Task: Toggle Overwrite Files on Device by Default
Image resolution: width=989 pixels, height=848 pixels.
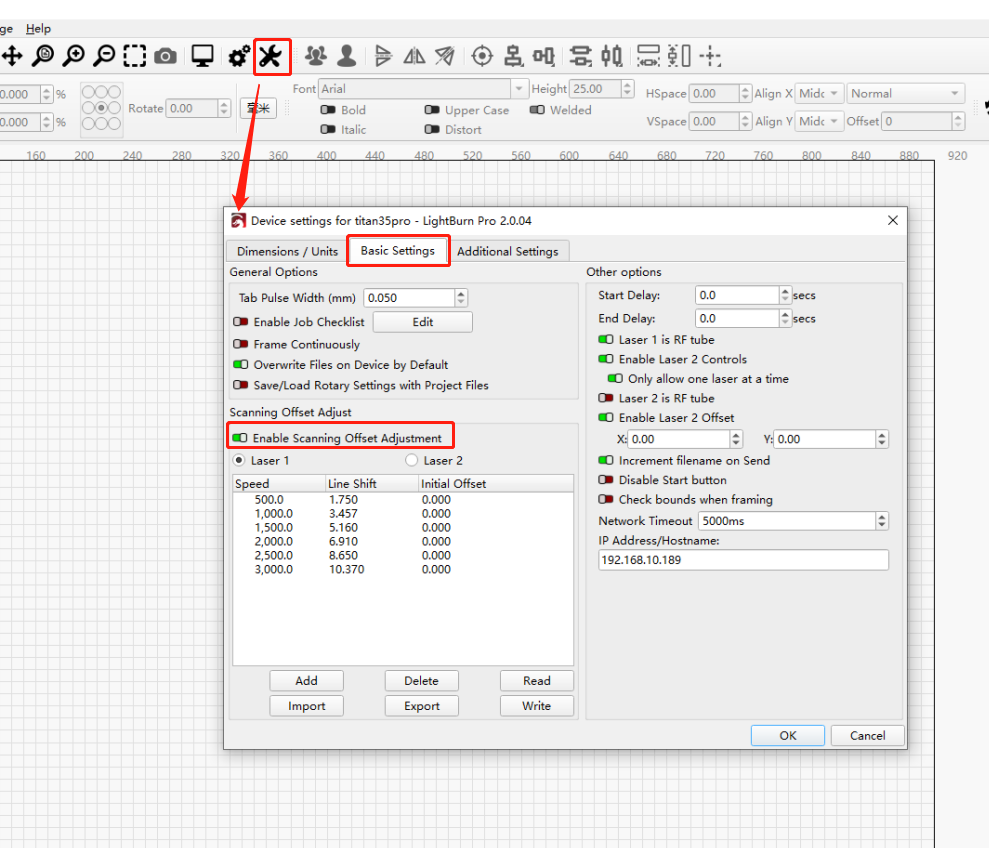Action: point(240,365)
